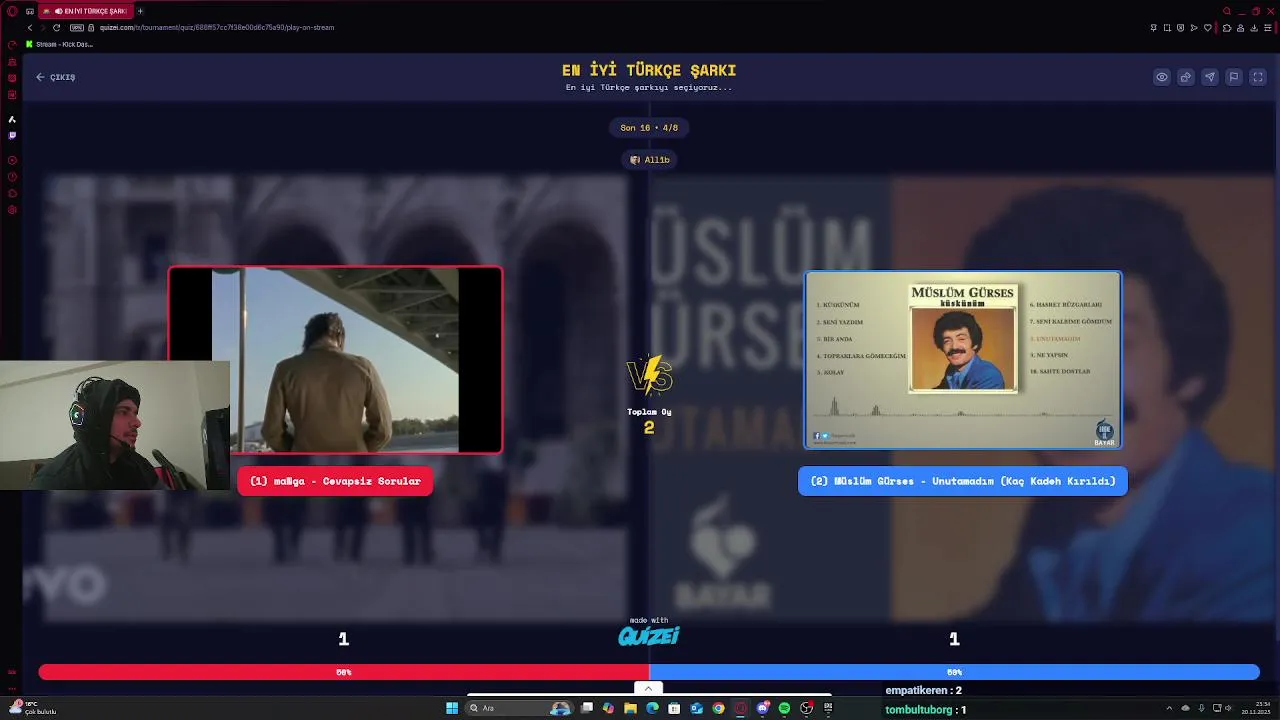Open the easy setup sliders icon

click(1268, 27)
